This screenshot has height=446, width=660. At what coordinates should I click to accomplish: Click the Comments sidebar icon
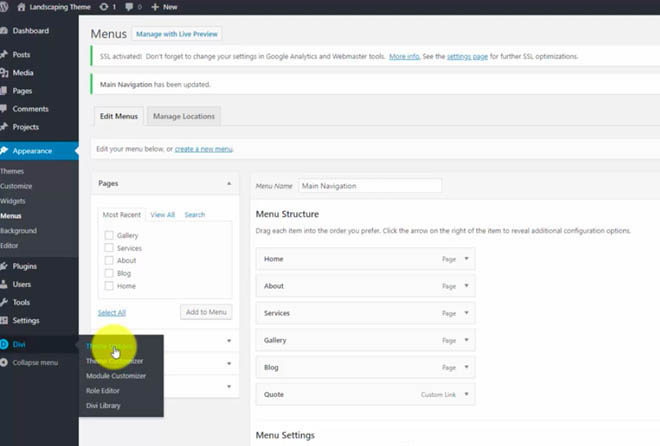(x=4, y=109)
